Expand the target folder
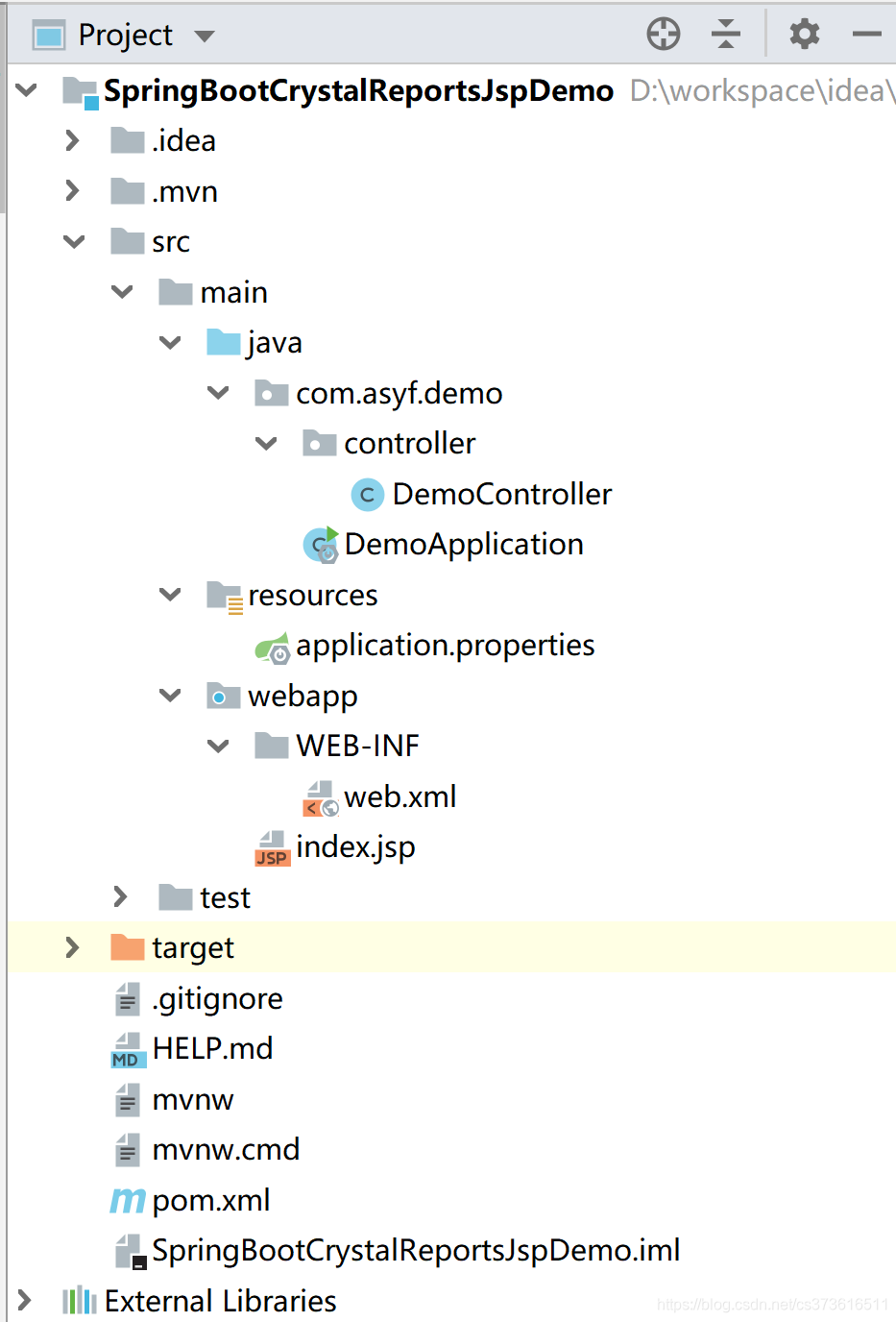Viewport: 896px width, 1322px height. [x=72, y=947]
